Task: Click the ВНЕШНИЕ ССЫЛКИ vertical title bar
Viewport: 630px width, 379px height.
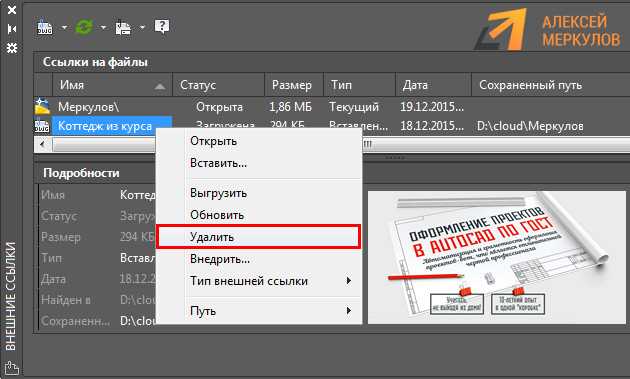Action: pyautogui.click(x=11, y=296)
